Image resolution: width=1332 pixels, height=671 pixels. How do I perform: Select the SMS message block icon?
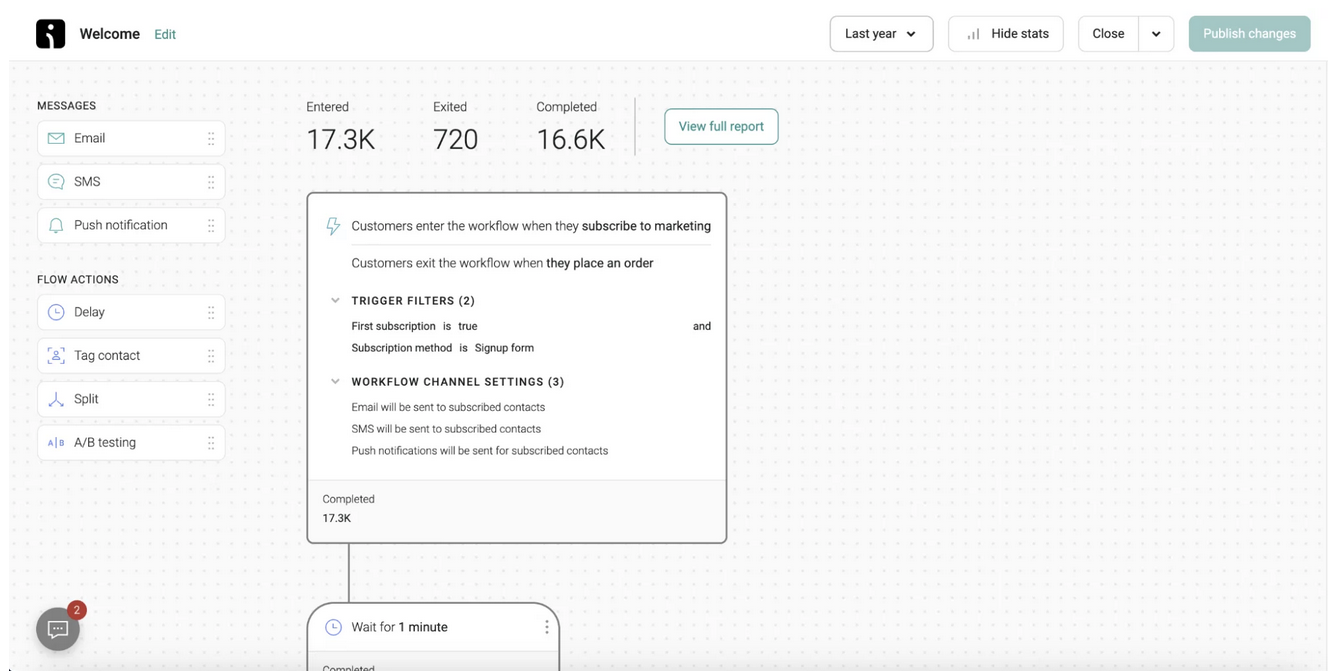point(56,181)
